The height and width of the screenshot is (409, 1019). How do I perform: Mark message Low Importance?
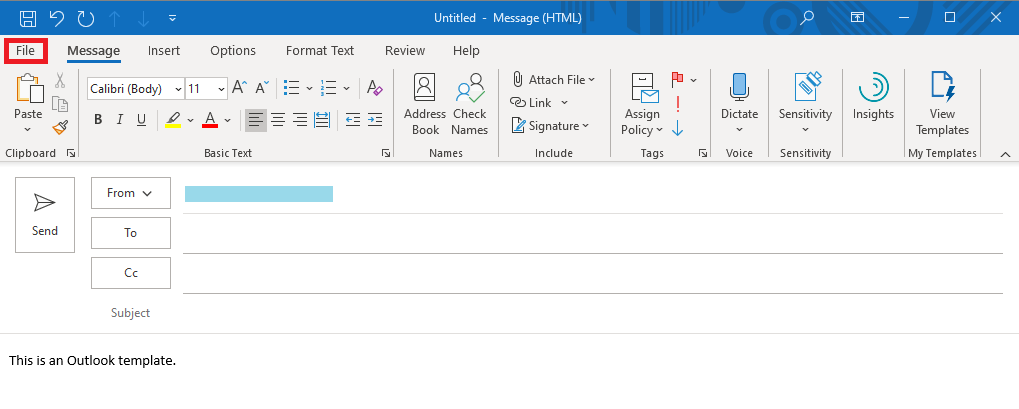pyautogui.click(x=678, y=127)
